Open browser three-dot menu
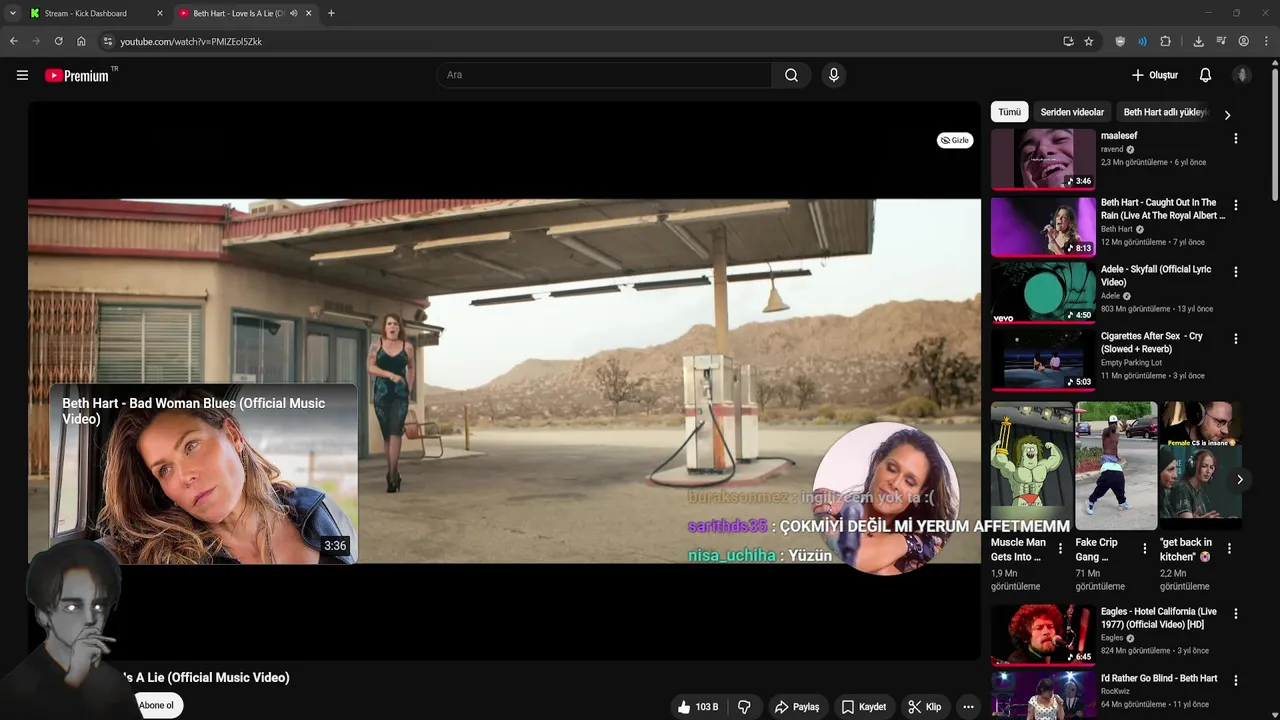 [1267, 41]
